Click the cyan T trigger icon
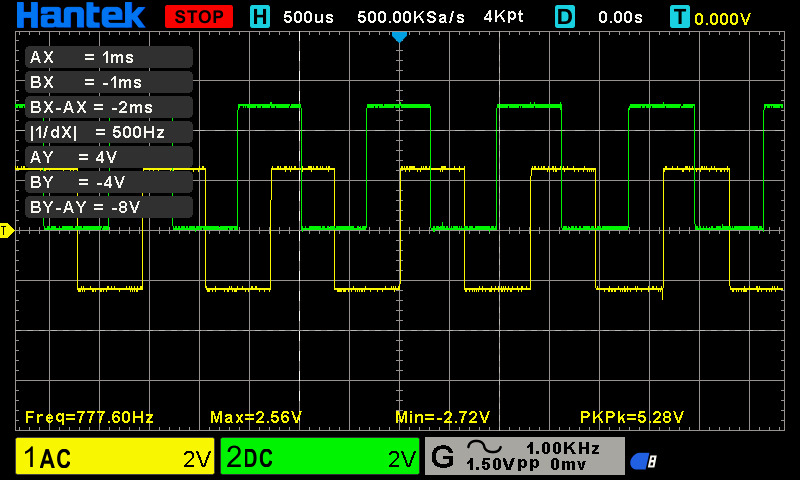The height and width of the screenshot is (480, 800). (680, 17)
